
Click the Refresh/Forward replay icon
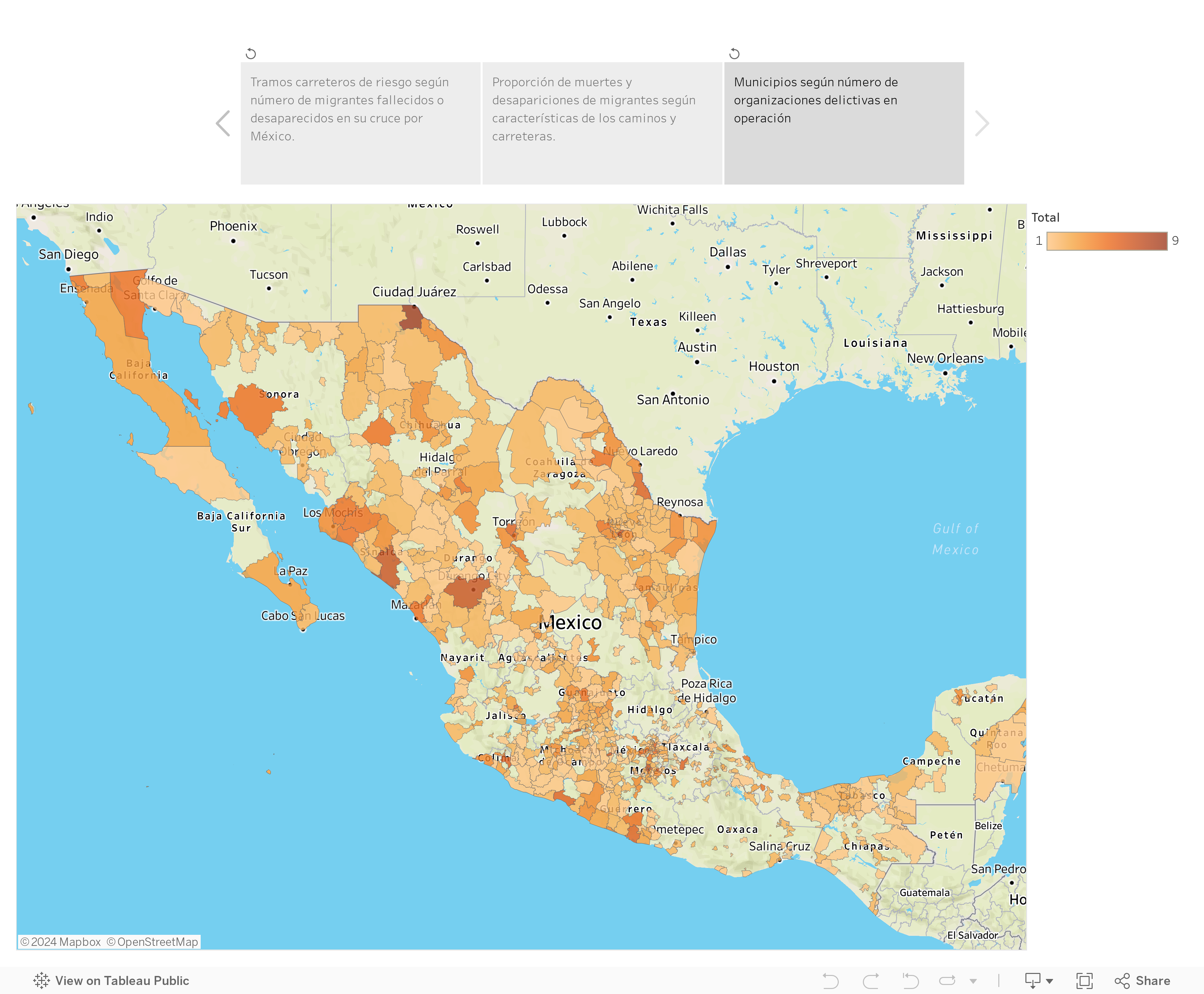coord(947,981)
